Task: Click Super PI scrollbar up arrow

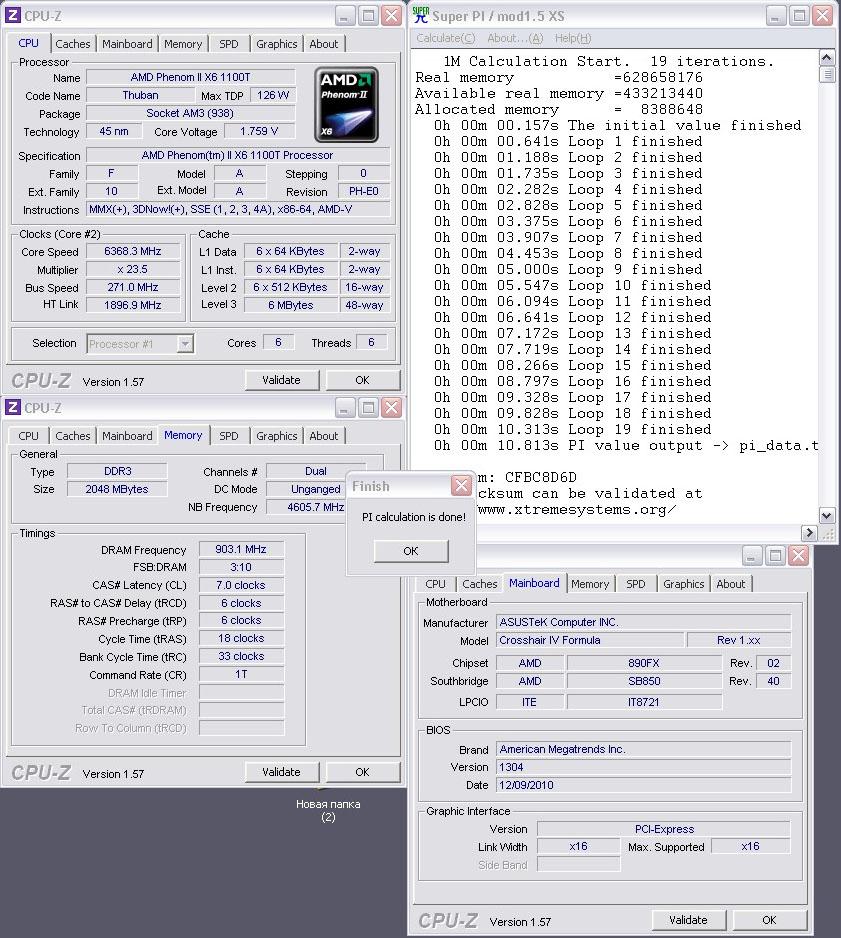Action: coord(827,58)
